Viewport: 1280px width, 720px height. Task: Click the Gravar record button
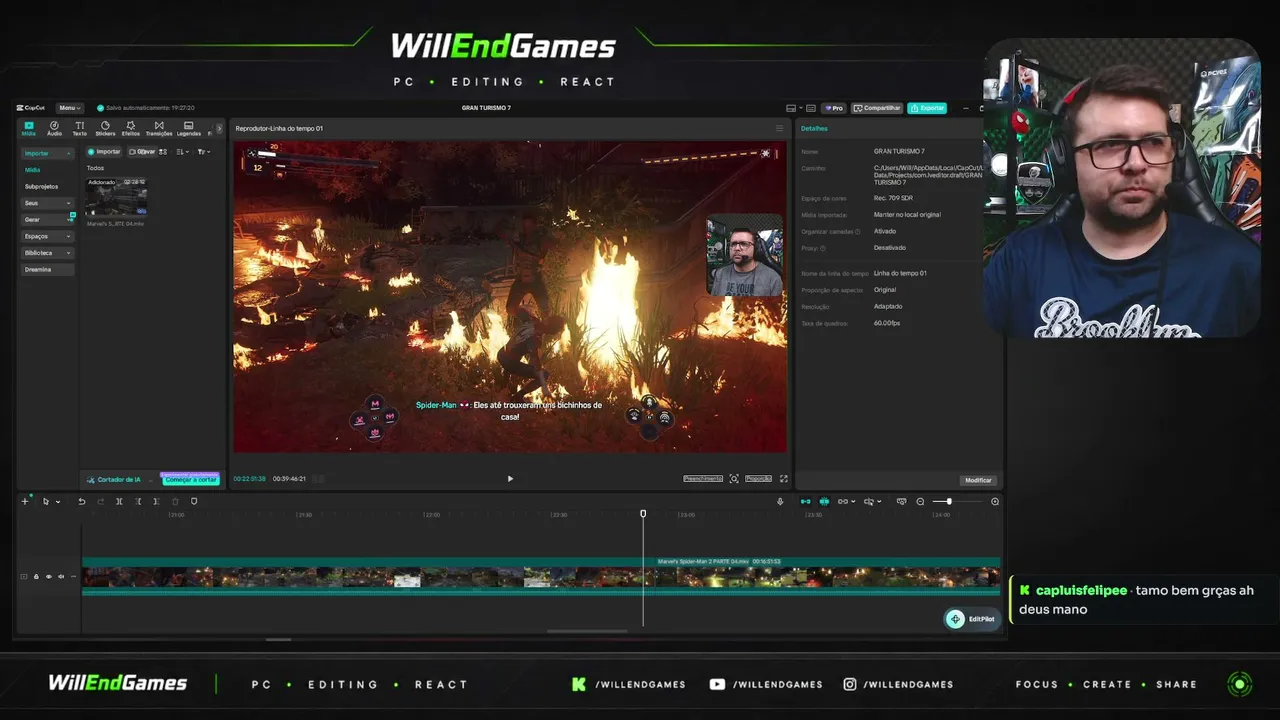coord(142,152)
